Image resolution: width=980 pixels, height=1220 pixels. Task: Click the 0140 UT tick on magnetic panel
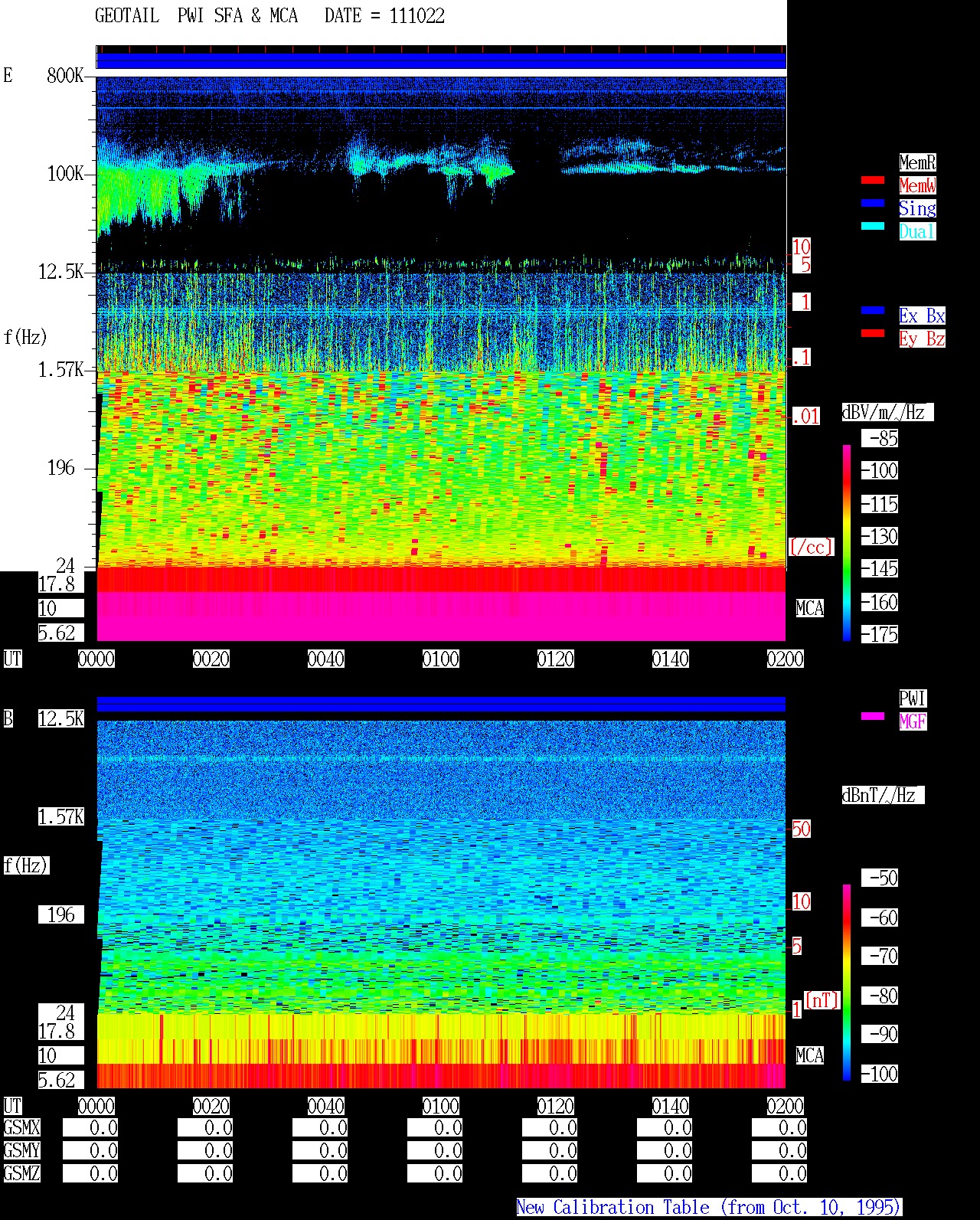[671, 1106]
